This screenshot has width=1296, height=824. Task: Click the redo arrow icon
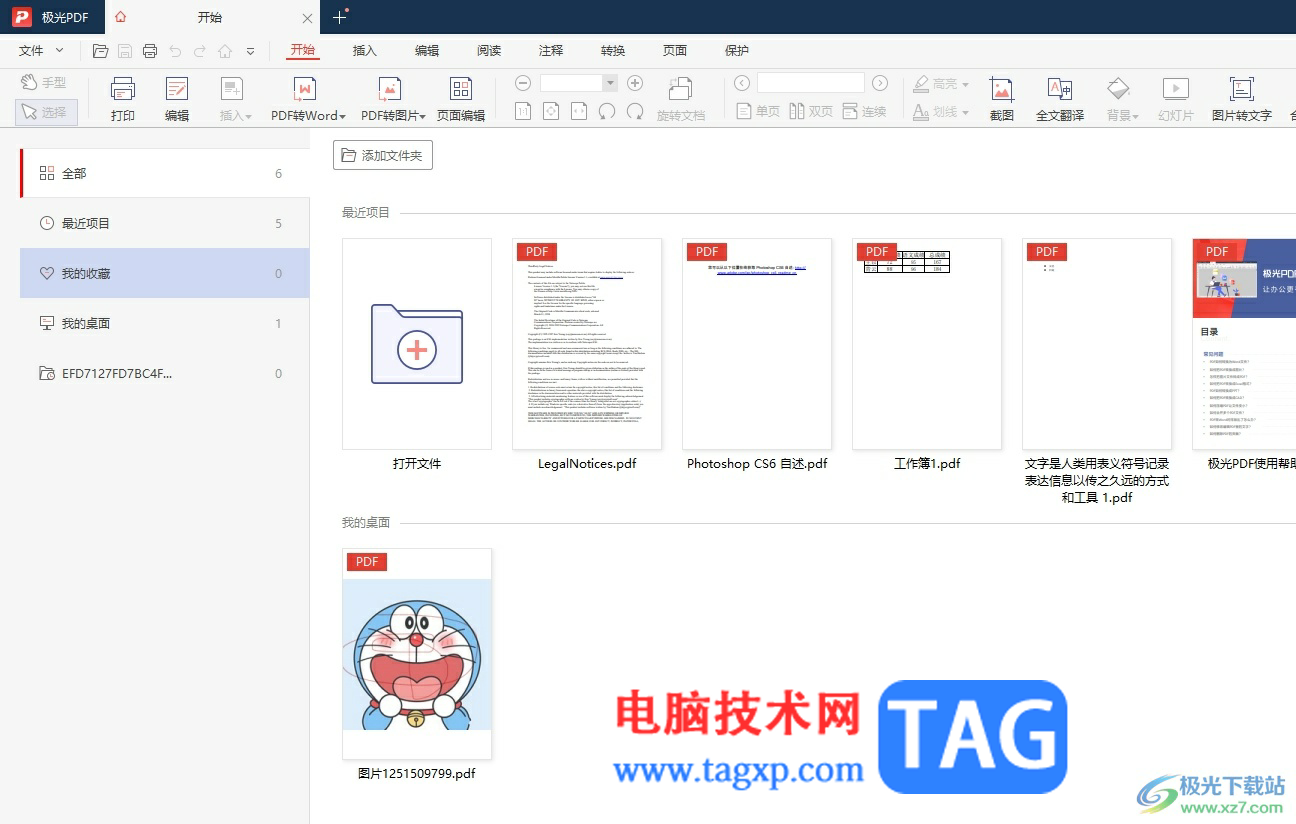coord(200,51)
